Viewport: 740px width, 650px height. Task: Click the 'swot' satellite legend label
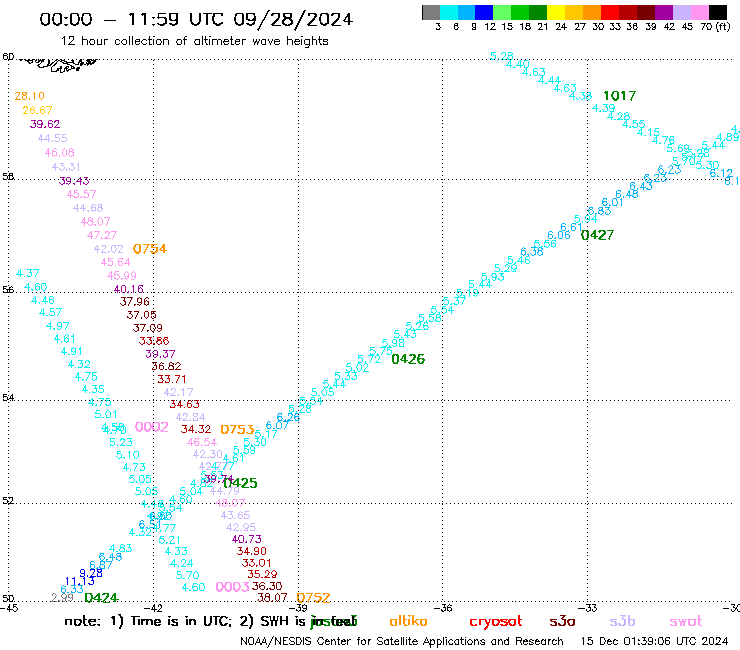pyautogui.click(x=686, y=622)
